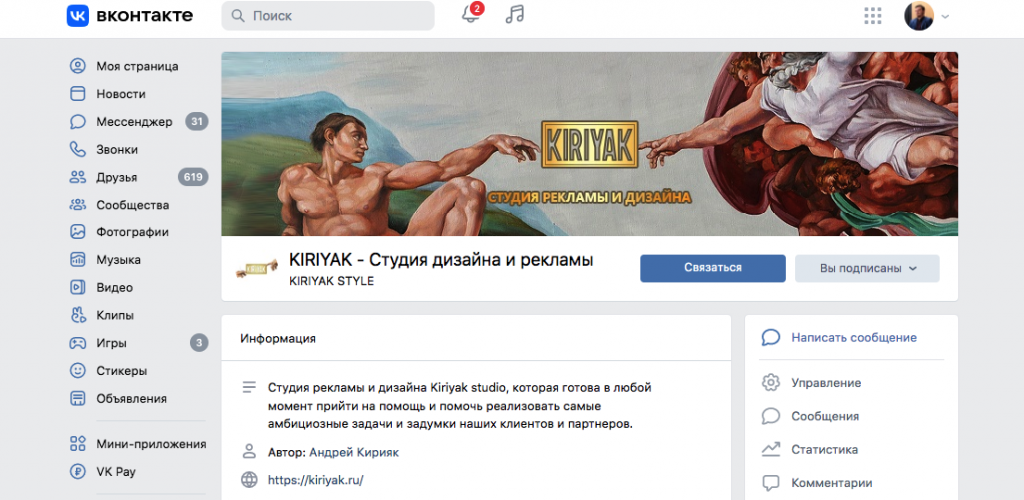This screenshot has height=500, width=1024.
Task: Focus the 'Поиск' search field
Action: 328,16
